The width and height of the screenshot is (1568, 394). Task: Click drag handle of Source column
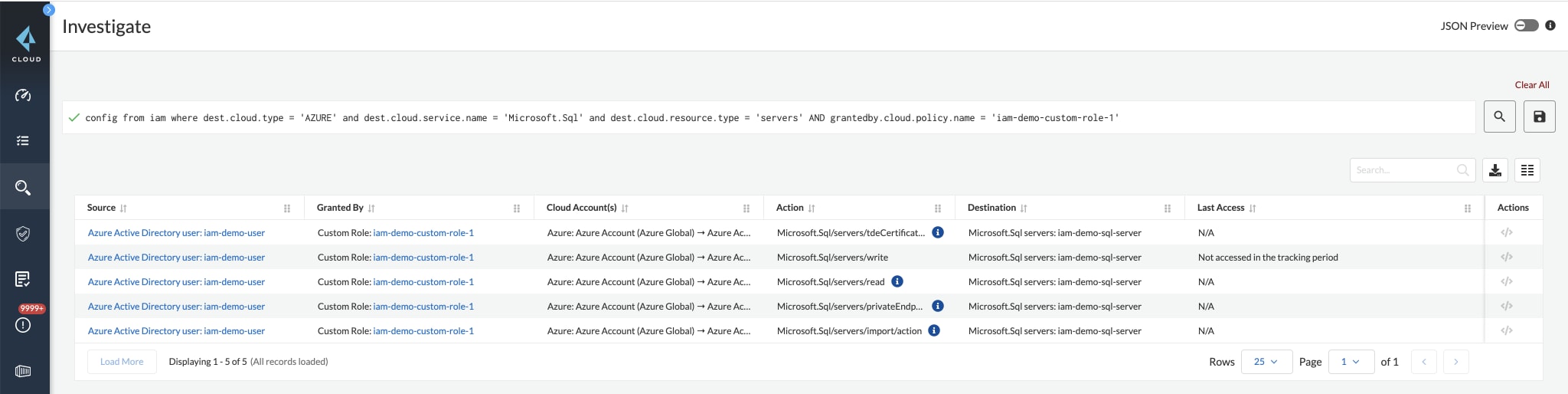tap(287, 208)
